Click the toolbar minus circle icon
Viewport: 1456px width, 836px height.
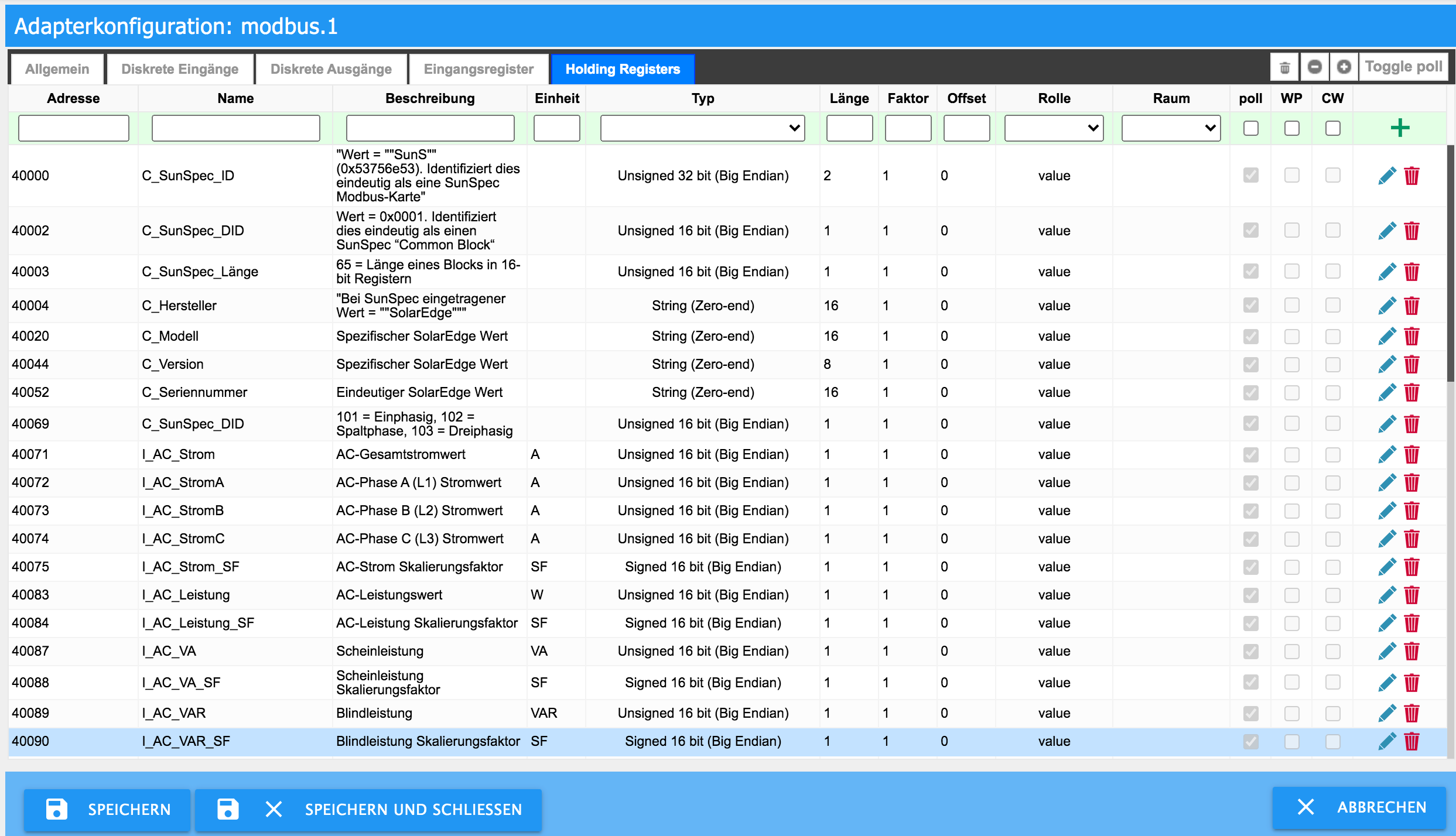click(x=1314, y=67)
